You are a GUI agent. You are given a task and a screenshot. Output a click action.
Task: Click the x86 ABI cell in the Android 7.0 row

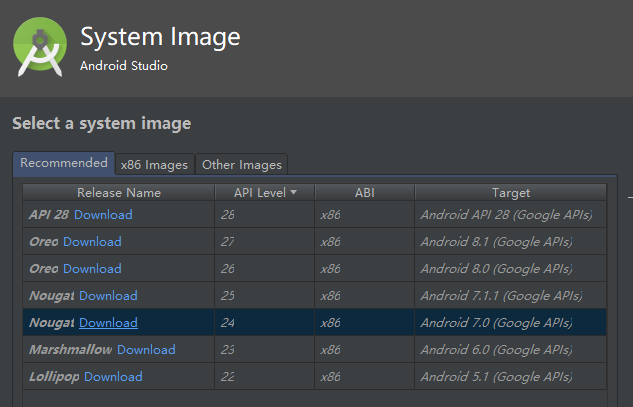click(365, 323)
